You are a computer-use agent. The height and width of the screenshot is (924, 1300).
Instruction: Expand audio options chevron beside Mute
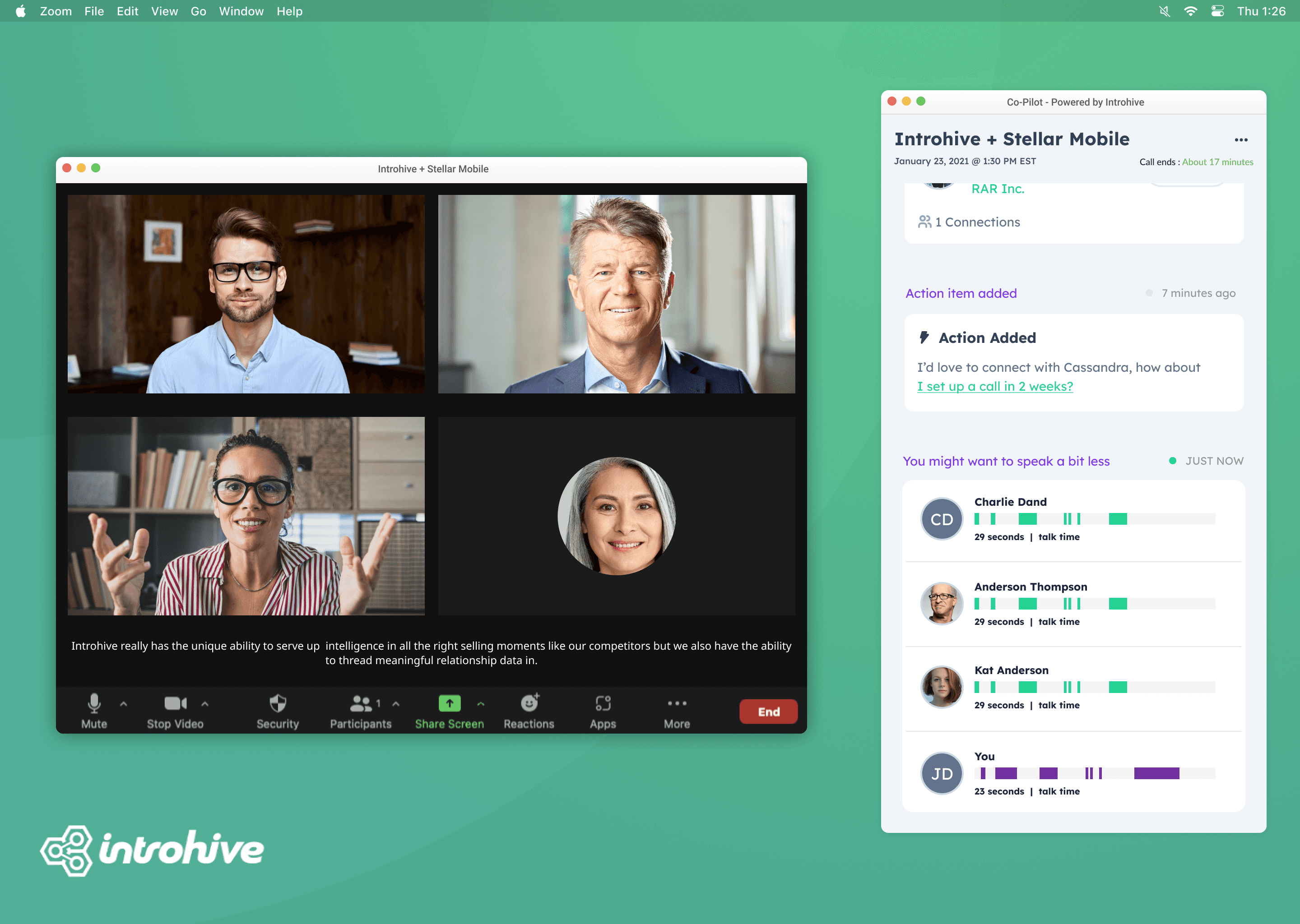point(124,704)
